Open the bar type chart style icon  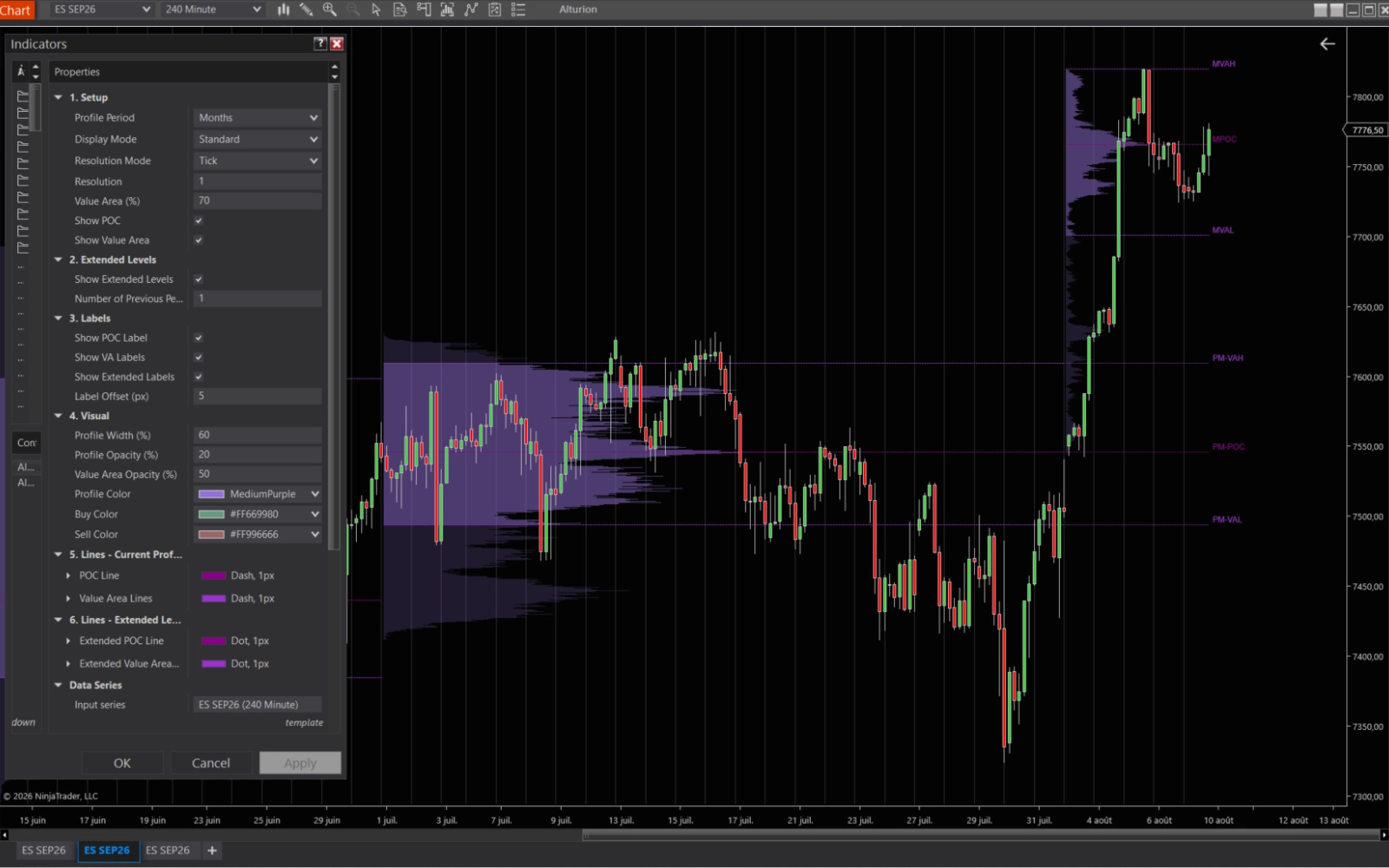click(283, 10)
